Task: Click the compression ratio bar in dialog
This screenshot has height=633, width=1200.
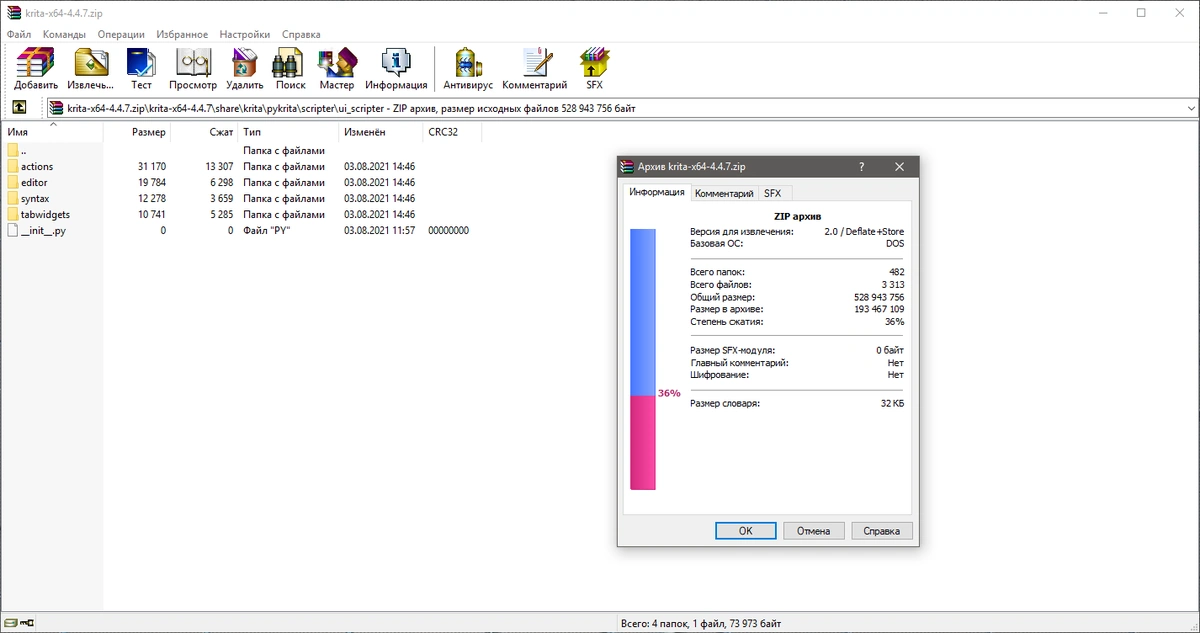Action: point(642,359)
